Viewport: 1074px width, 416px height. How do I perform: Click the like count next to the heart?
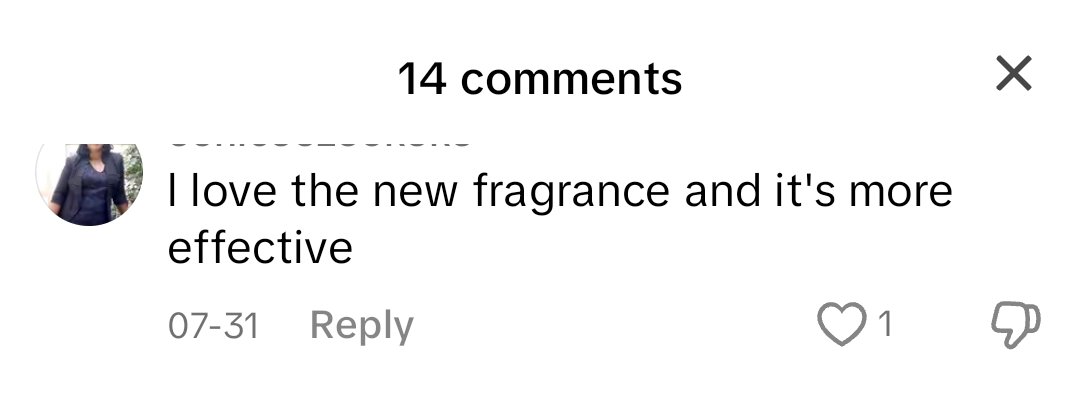point(885,324)
